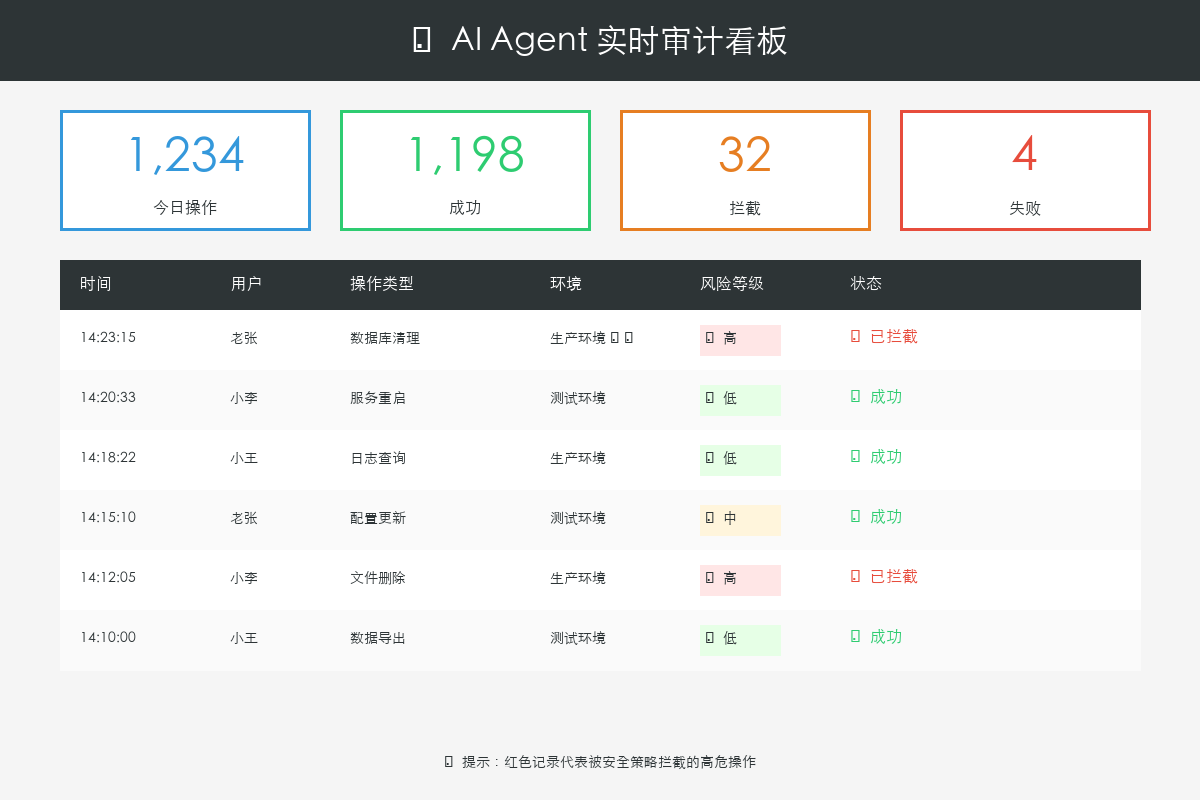Click the 服务重启 operation cell
The height and width of the screenshot is (800, 1200).
click(378, 398)
